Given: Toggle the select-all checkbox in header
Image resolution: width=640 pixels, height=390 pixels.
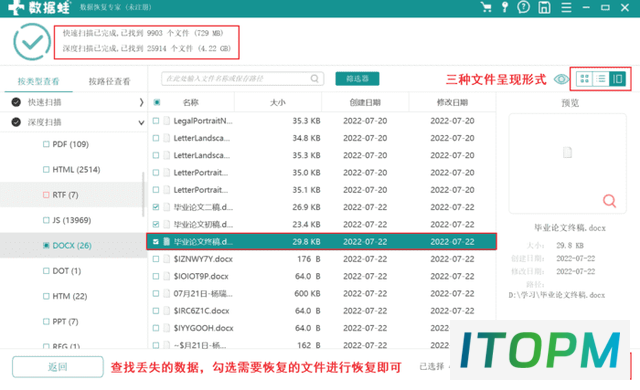Looking at the screenshot, I should (157, 102).
